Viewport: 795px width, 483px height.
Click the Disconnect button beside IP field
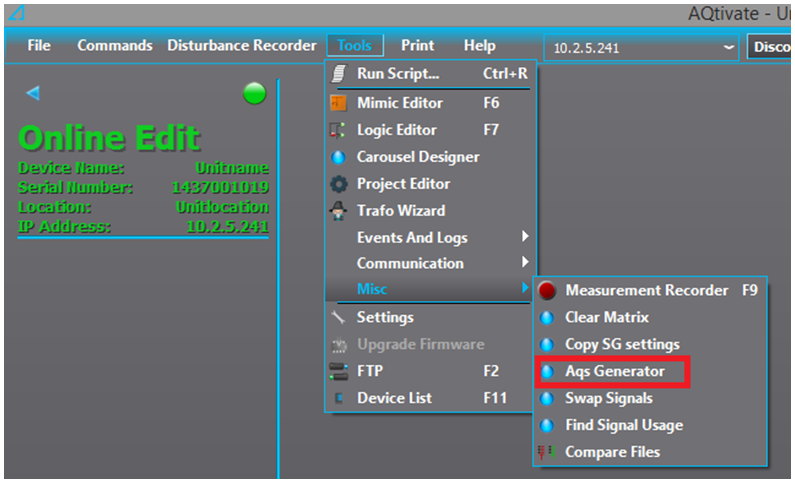click(x=769, y=47)
